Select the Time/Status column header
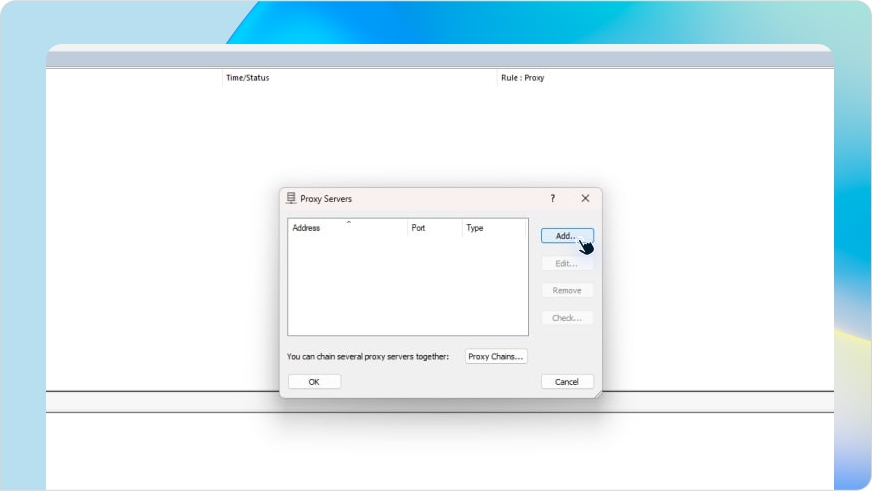The width and height of the screenshot is (872, 491). coord(248,78)
